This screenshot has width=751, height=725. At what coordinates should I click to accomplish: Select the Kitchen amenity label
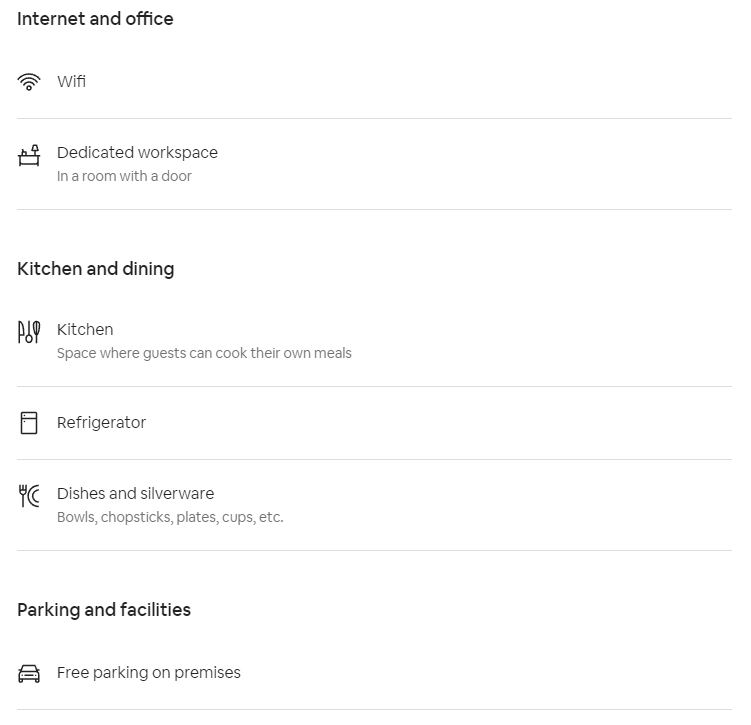click(x=85, y=330)
